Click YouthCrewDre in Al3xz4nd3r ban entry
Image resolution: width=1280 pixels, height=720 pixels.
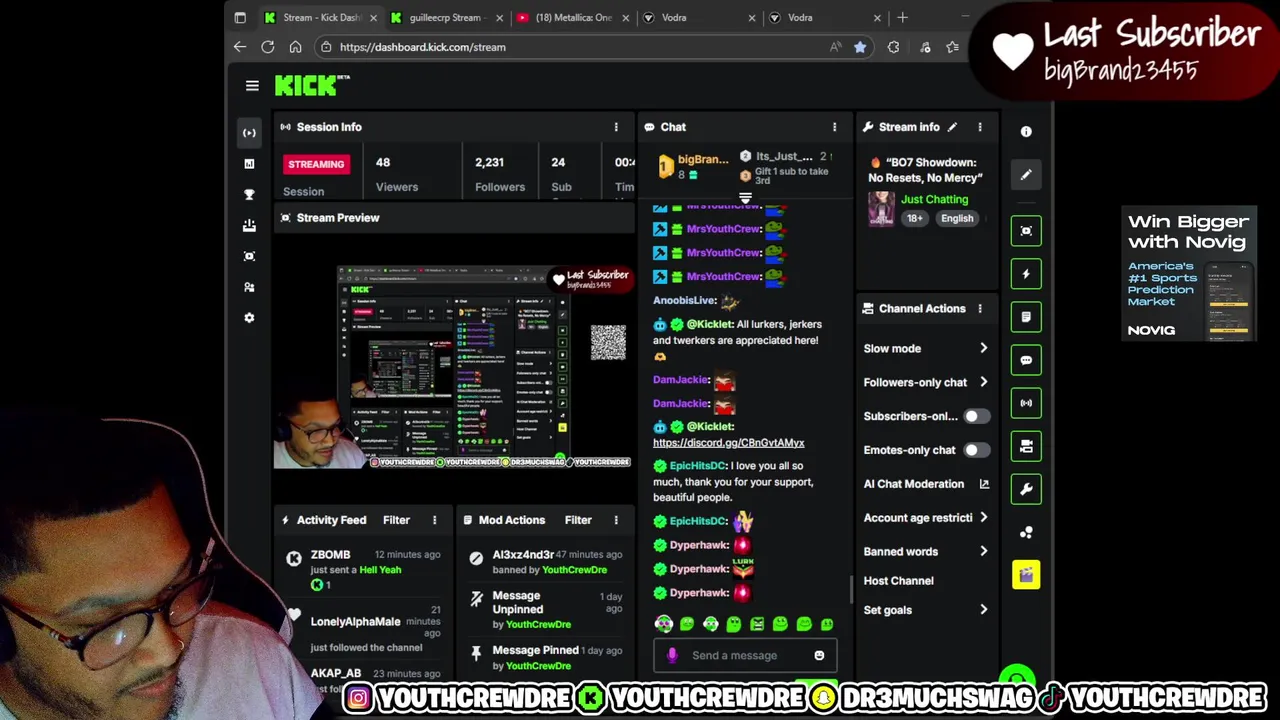(574, 570)
